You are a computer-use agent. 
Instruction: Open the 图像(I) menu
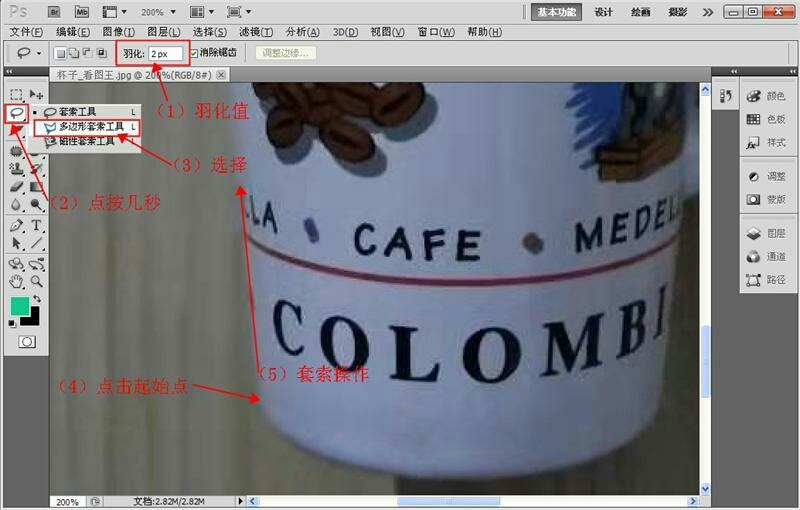tap(119, 32)
